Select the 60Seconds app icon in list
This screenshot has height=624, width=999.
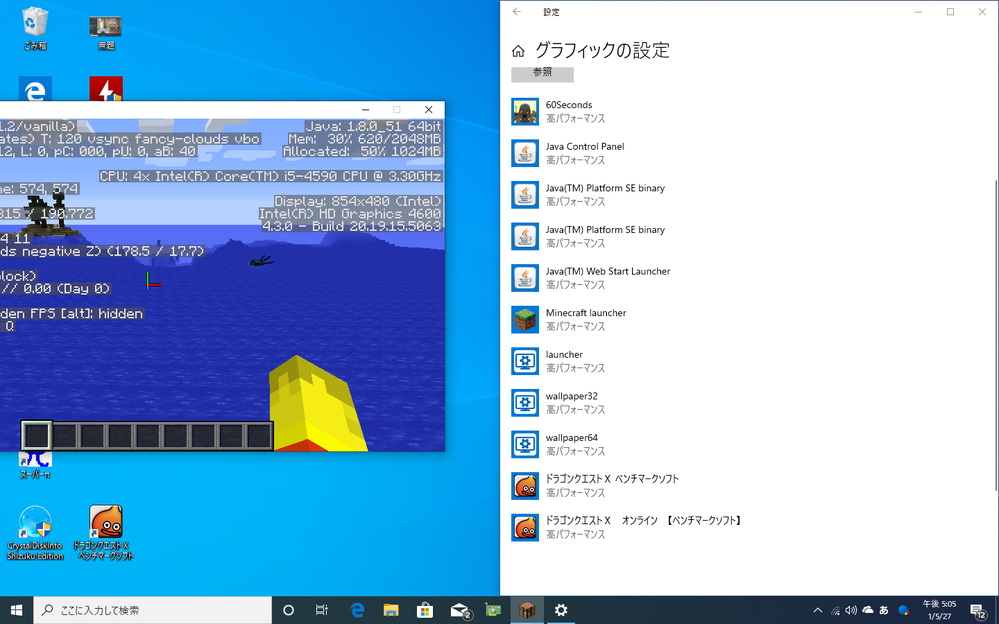point(525,112)
